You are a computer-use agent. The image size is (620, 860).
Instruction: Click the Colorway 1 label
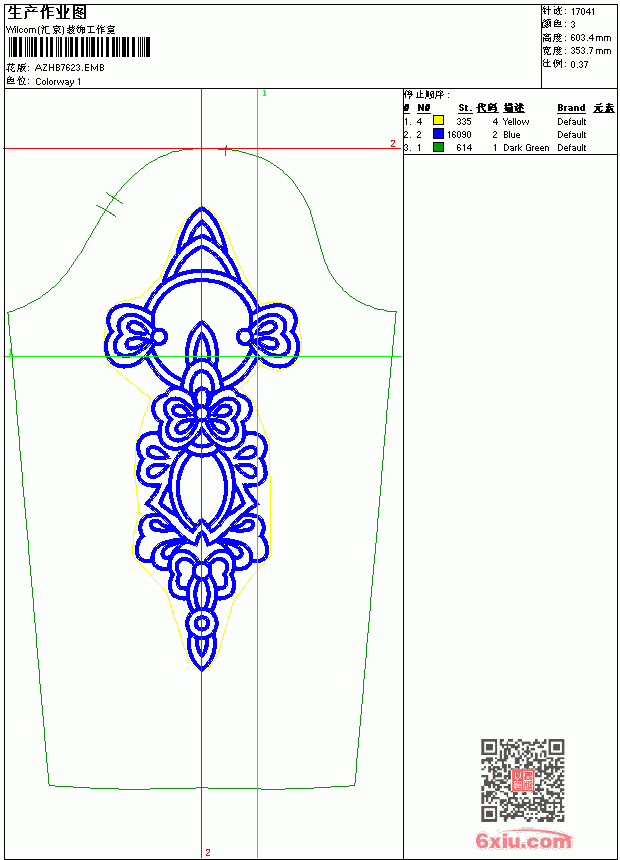click(58, 82)
